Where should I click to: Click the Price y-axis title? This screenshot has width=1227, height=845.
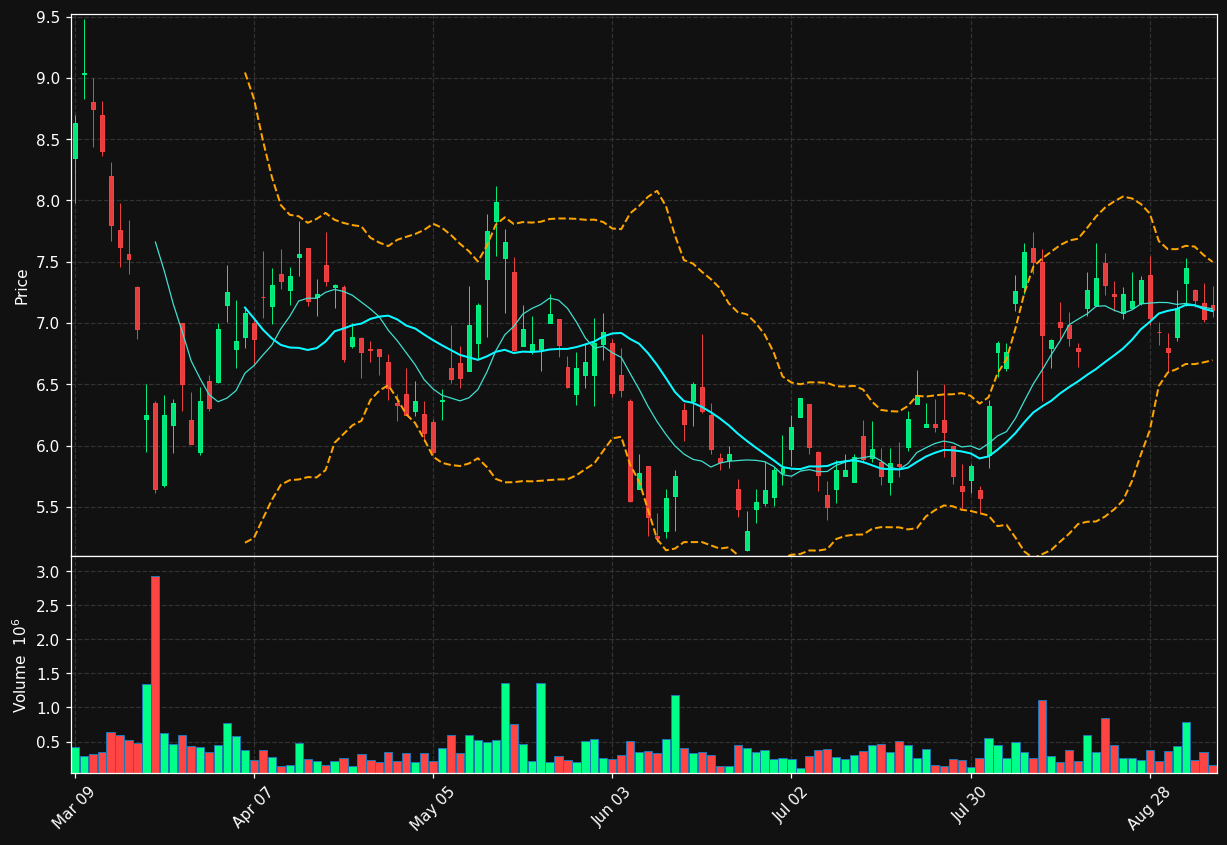click(21, 286)
